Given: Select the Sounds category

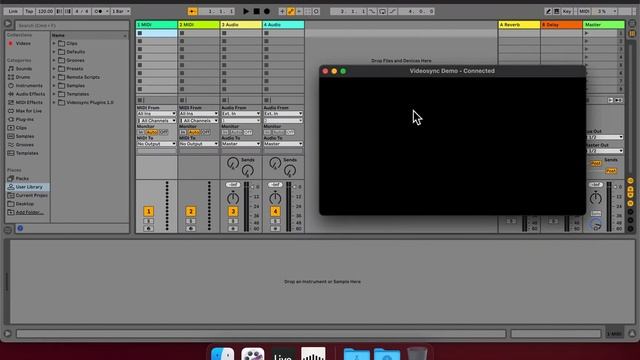Looking at the screenshot, I should (24, 69).
